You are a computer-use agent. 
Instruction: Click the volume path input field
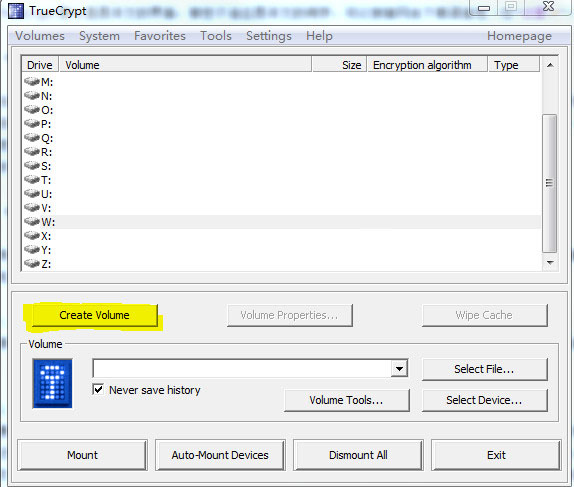(x=242, y=368)
